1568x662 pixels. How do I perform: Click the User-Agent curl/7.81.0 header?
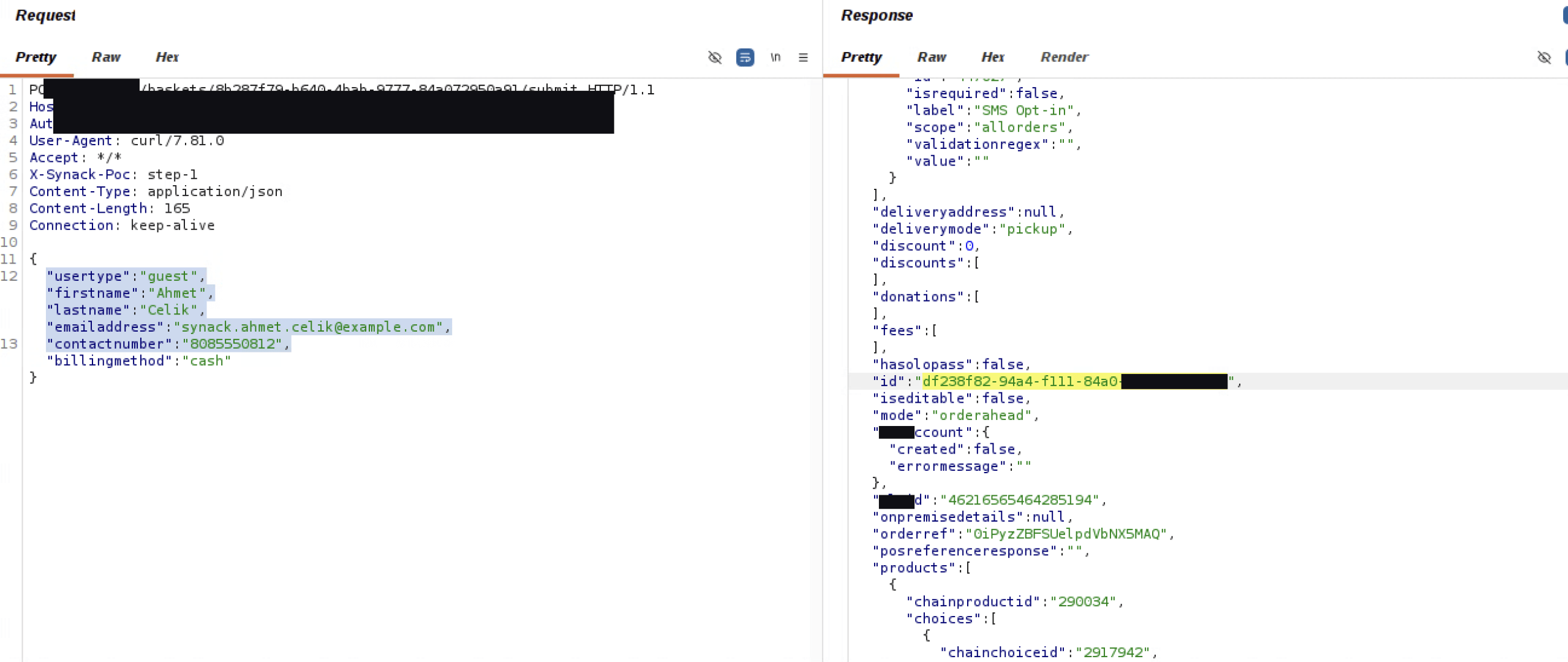127,141
